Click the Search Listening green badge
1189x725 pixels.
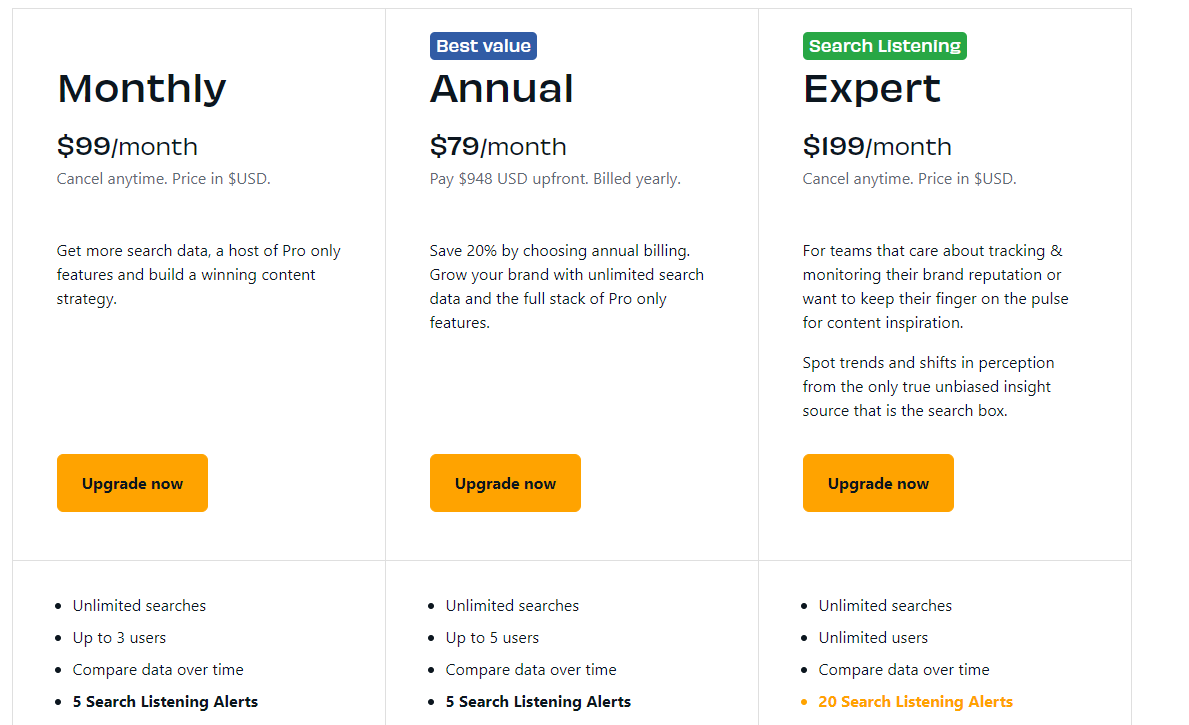coord(884,46)
